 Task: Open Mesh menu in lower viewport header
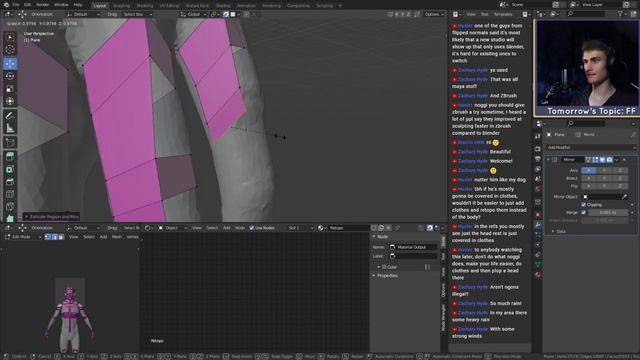(x=117, y=237)
